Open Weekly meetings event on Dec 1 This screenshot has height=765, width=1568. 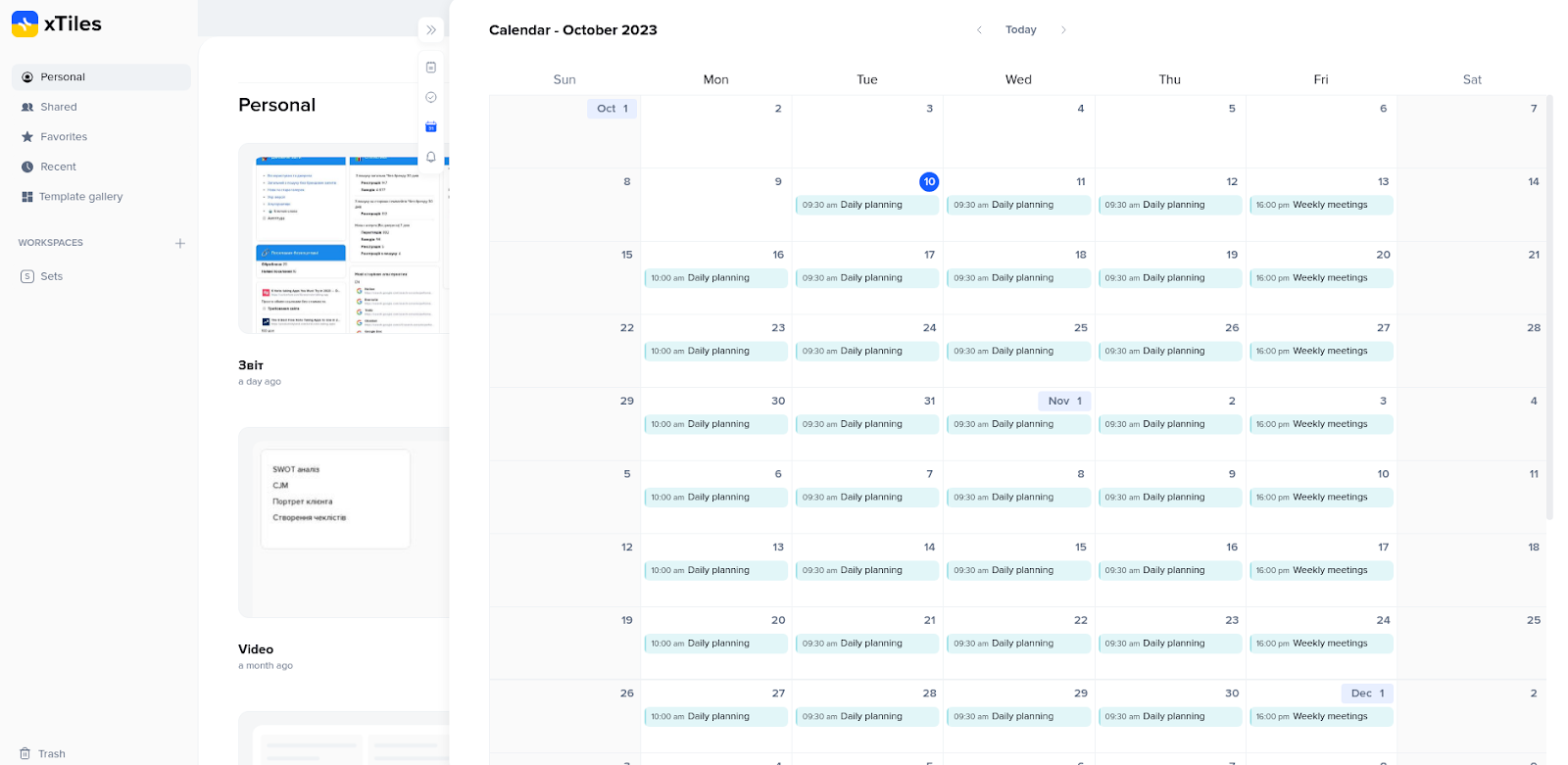[x=1321, y=717]
